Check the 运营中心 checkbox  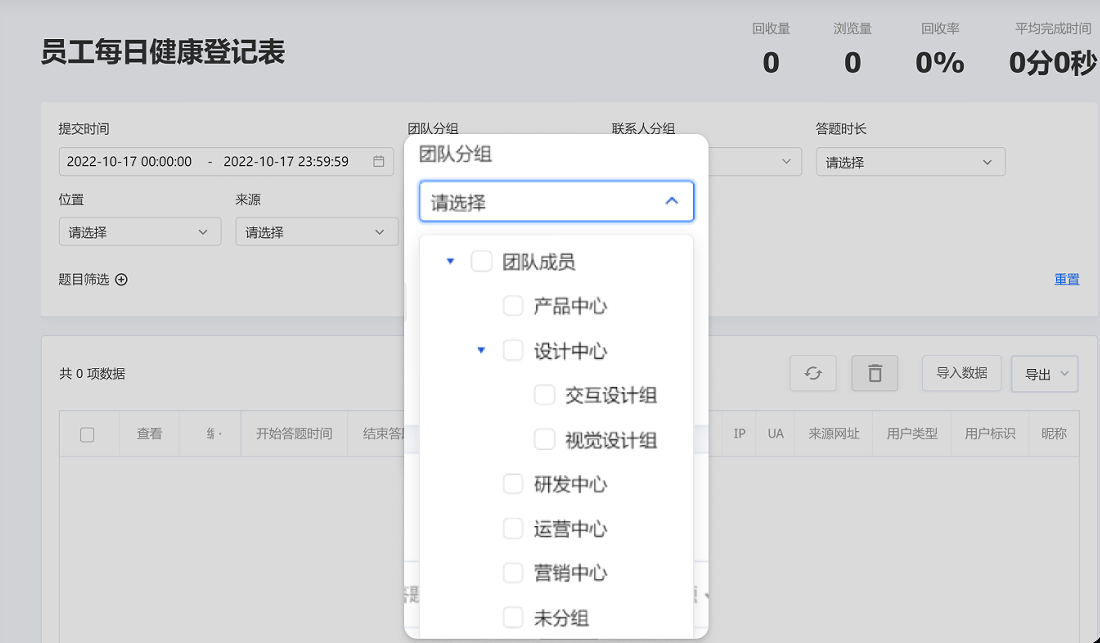pyautogui.click(x=513, y=529)
